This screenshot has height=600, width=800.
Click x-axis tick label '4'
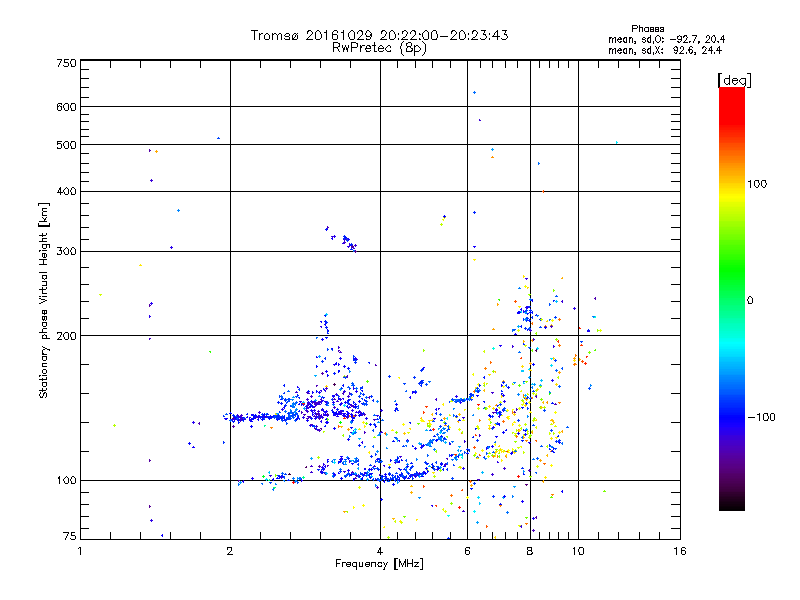pos(380,551)
